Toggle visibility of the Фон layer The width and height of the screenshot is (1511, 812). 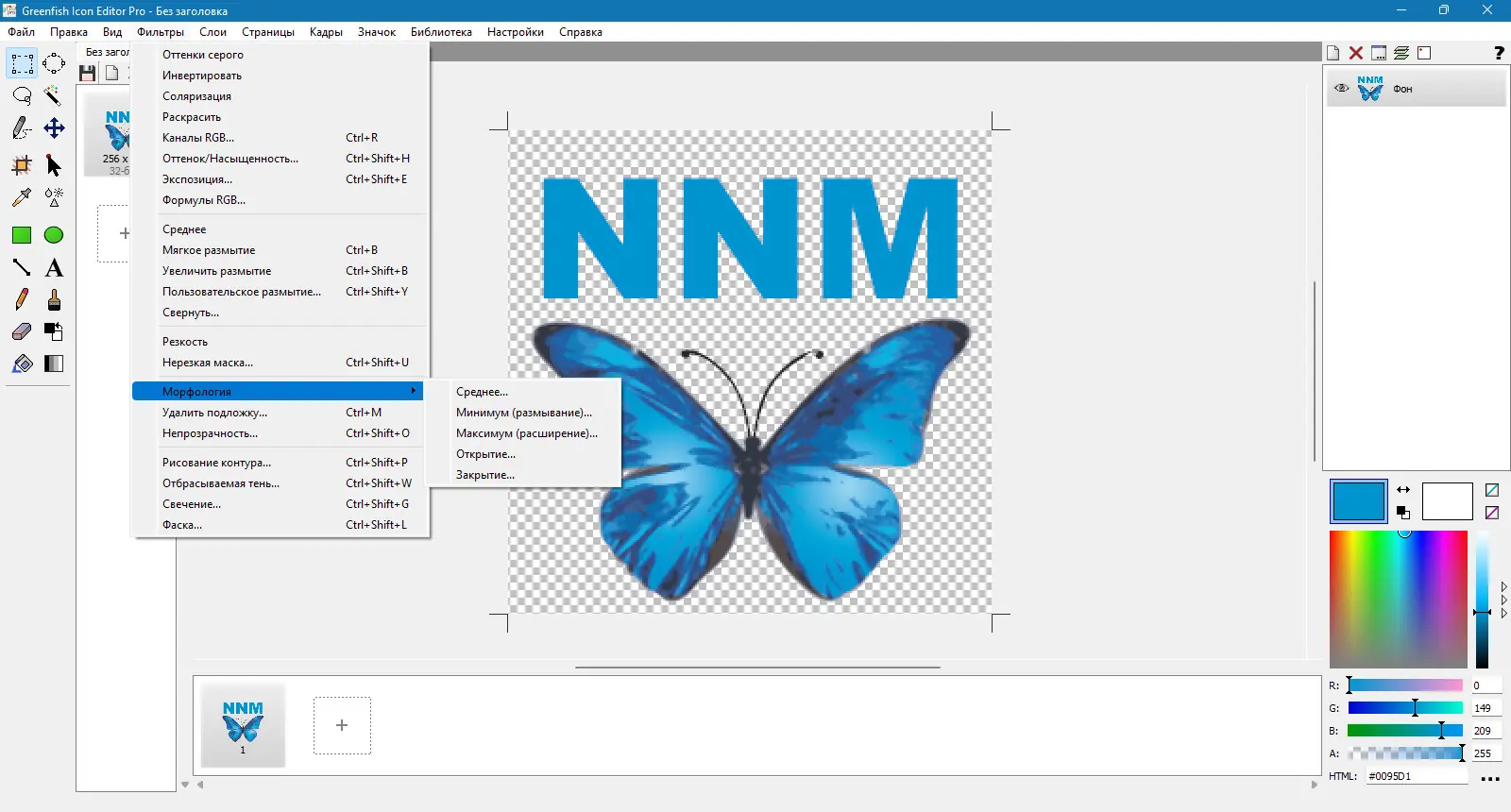1341,89
